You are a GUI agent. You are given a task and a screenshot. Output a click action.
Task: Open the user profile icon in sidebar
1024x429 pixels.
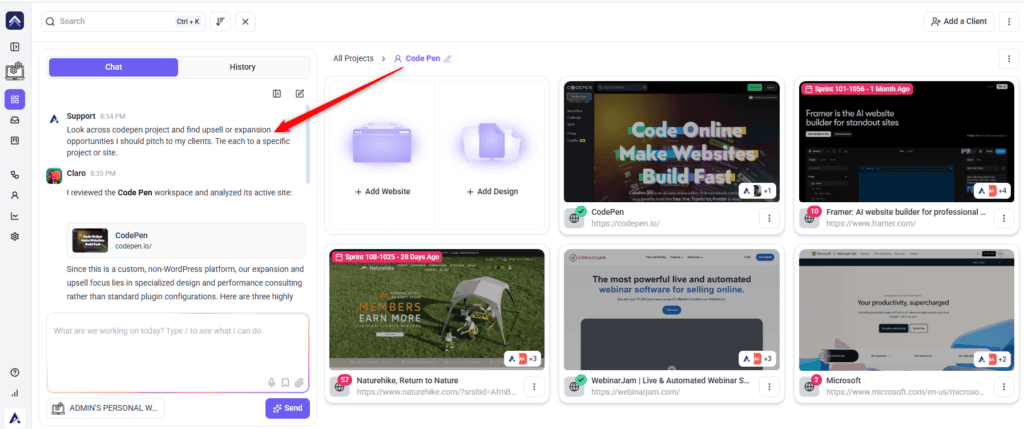coord(14,195)
